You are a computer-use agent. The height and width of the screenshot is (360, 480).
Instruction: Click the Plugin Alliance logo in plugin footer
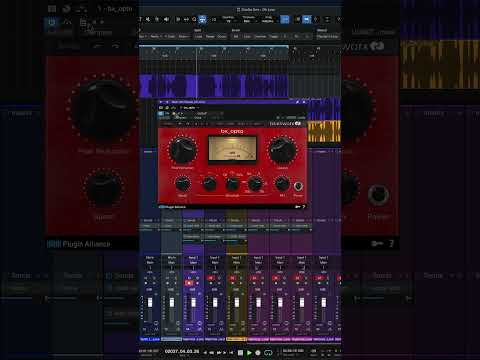click(x=172, y=207)
